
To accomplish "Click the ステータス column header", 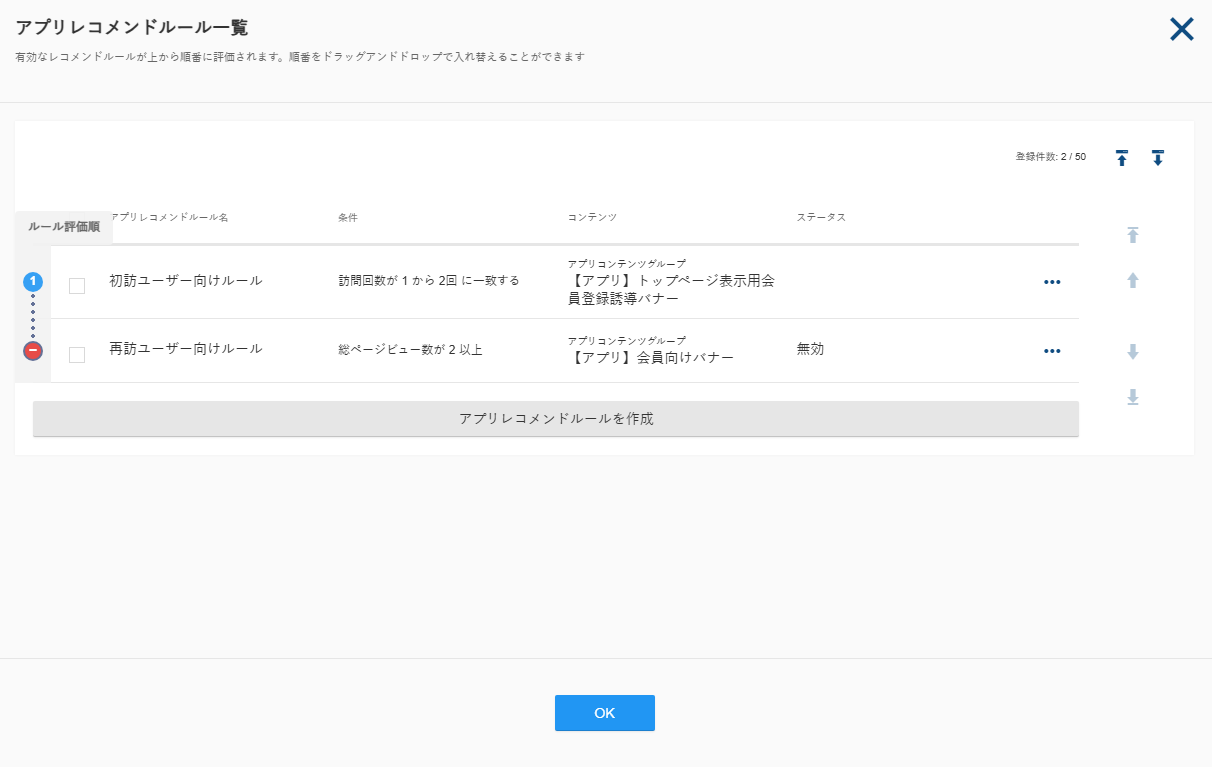I will 821,217.
